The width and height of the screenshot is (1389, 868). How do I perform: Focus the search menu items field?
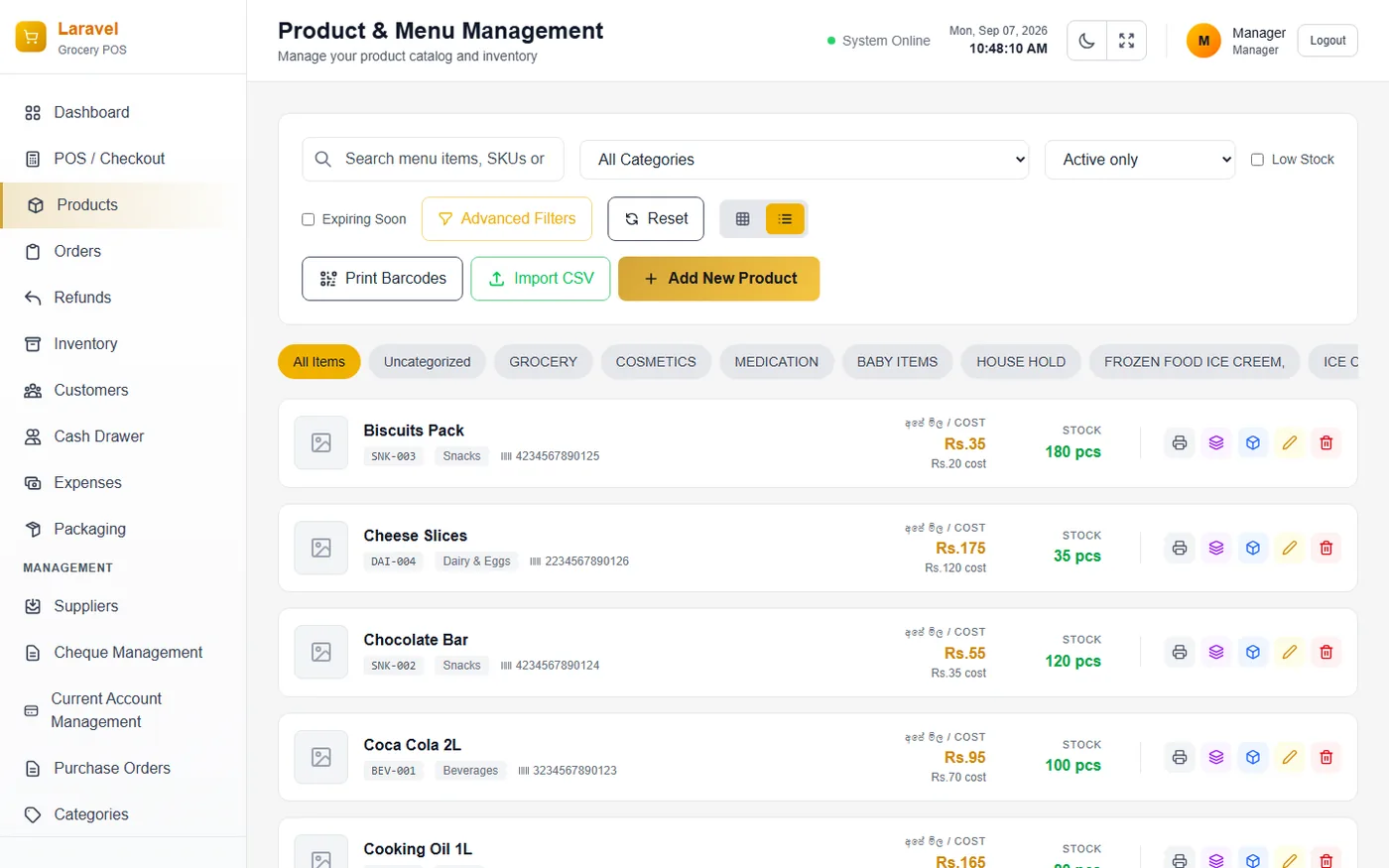click(x=433, y=159)
